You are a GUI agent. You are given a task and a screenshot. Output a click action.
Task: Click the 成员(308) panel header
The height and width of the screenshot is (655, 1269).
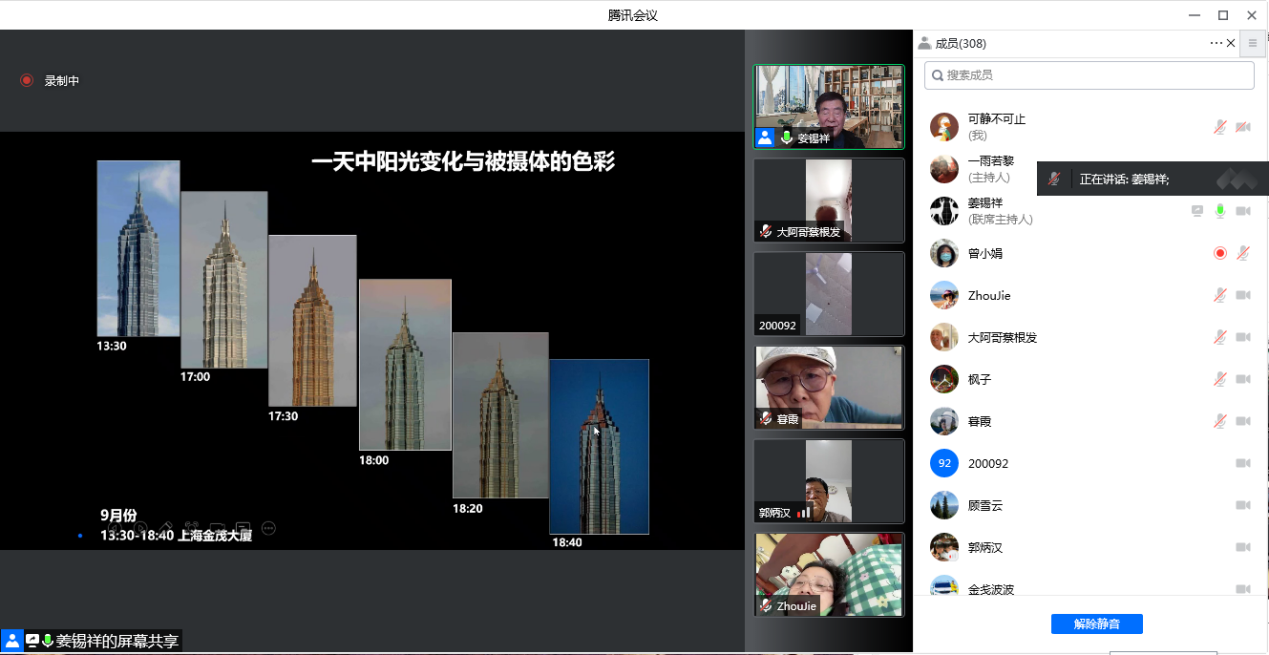coord(959,43)
